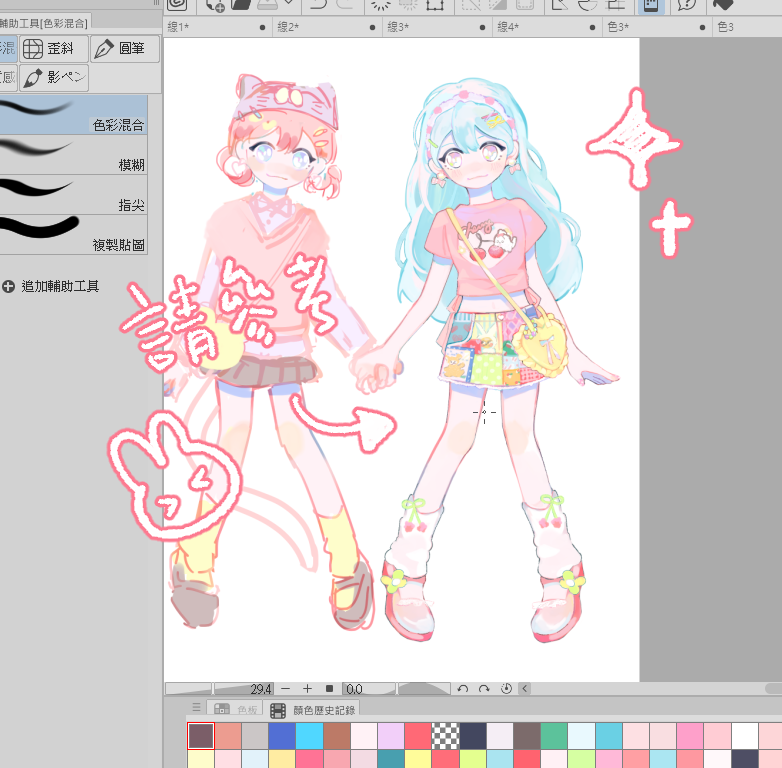Close the 線1* tab via its dot
This screenshot has width=782, height=768.
pos(262,27)
